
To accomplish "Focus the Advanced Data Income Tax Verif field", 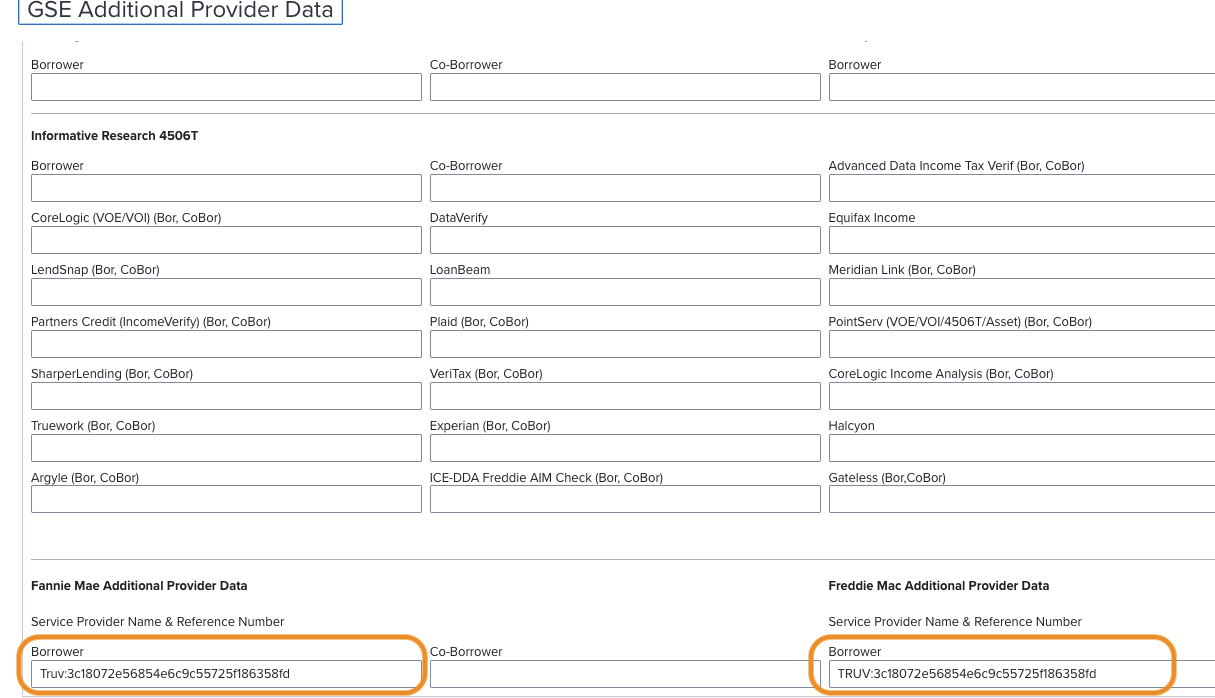I will point(1022,188).
